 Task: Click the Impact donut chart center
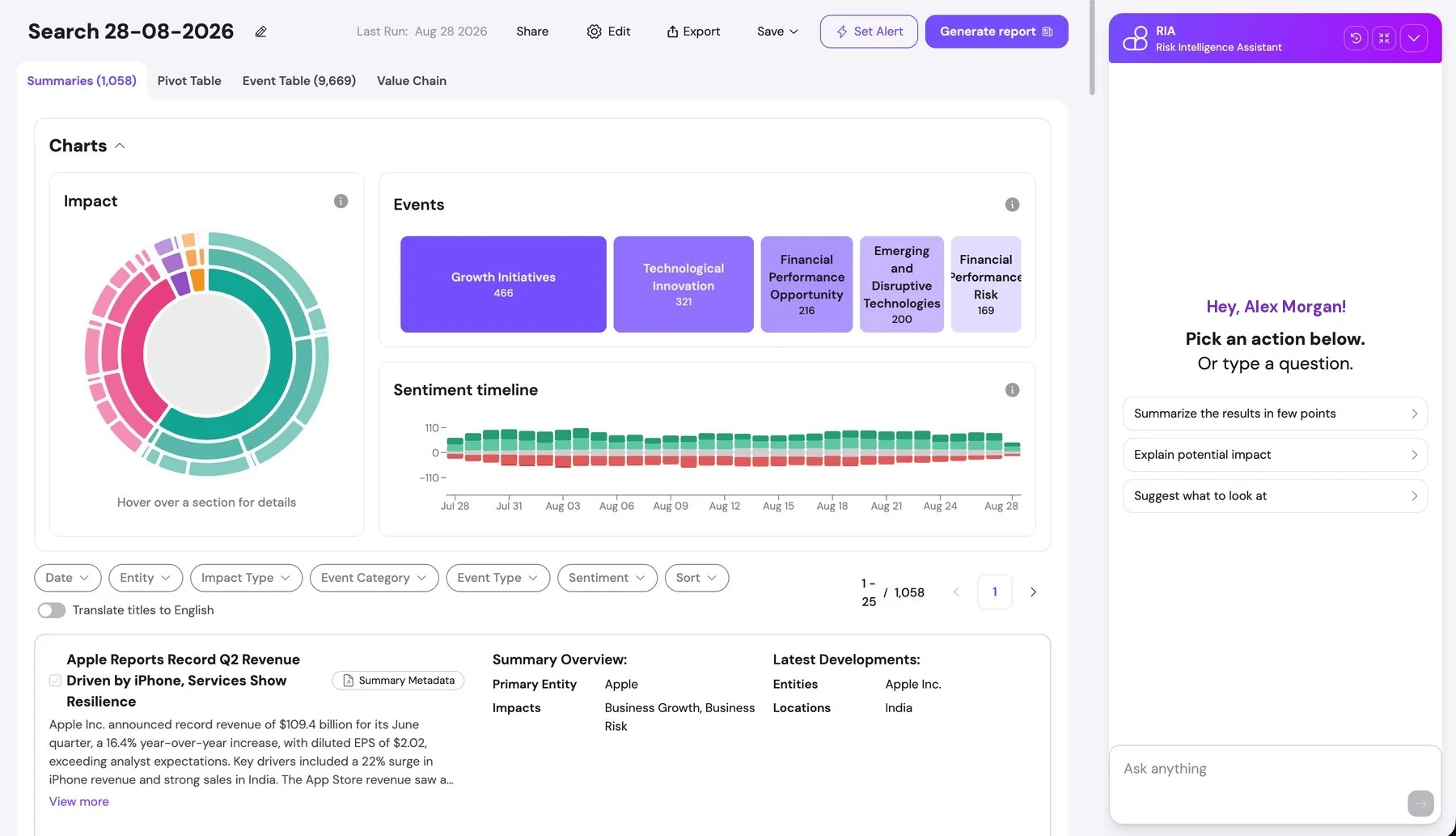[x=207, y=354]
